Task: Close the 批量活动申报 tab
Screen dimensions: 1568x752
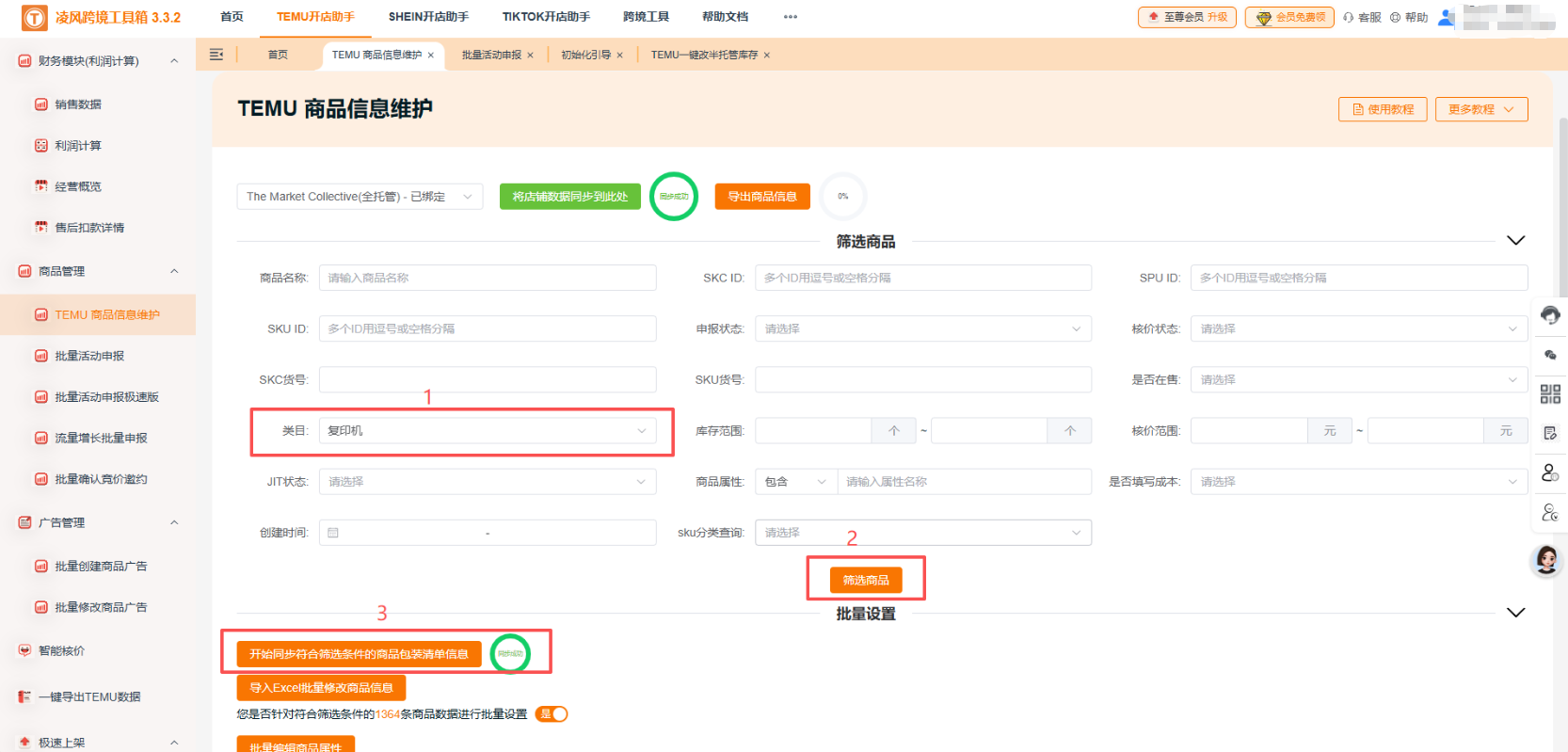Action: click(x=531, y=56)
